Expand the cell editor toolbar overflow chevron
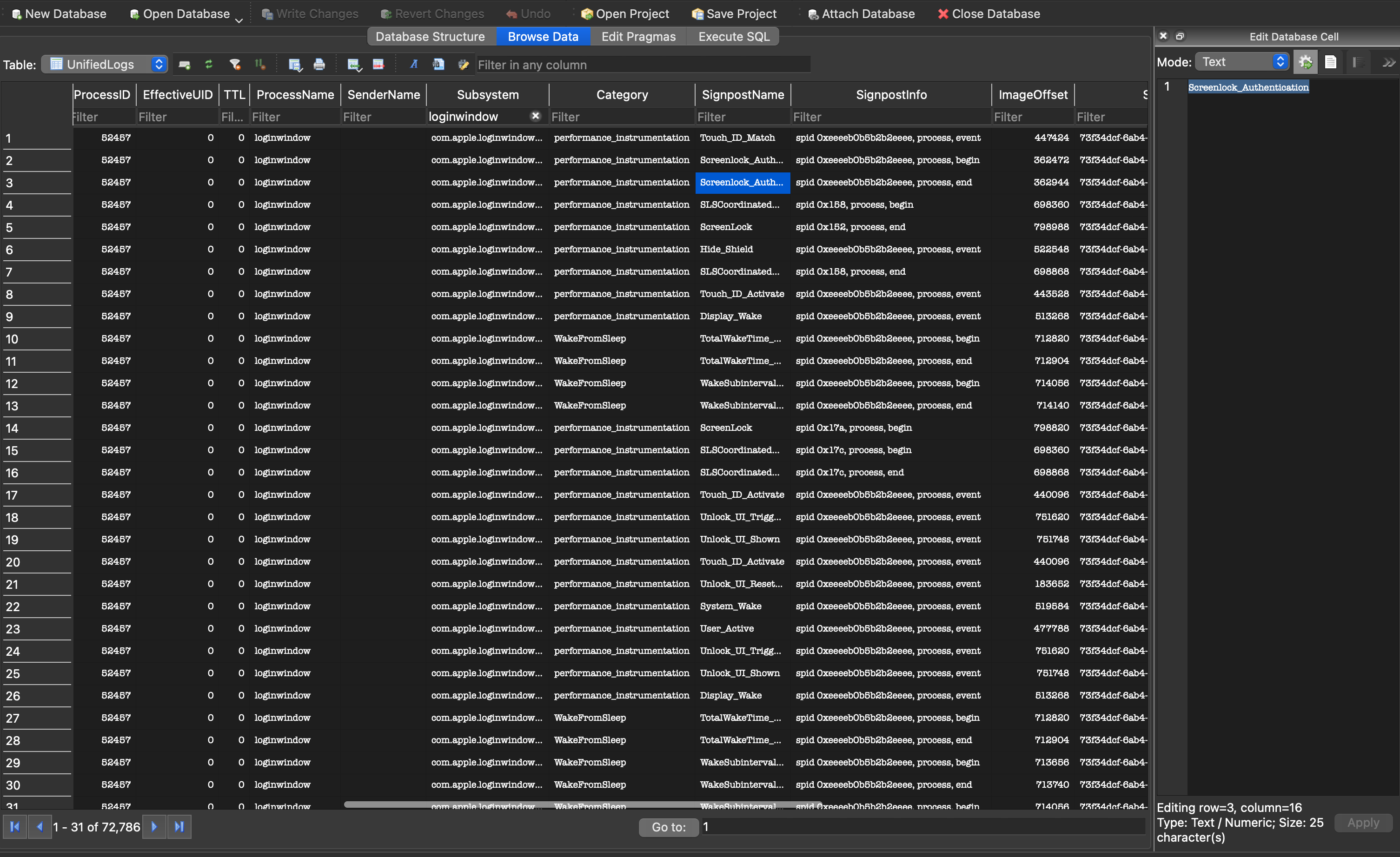The width and height of the screenshot is (1400, 857). coord(1389,62)
